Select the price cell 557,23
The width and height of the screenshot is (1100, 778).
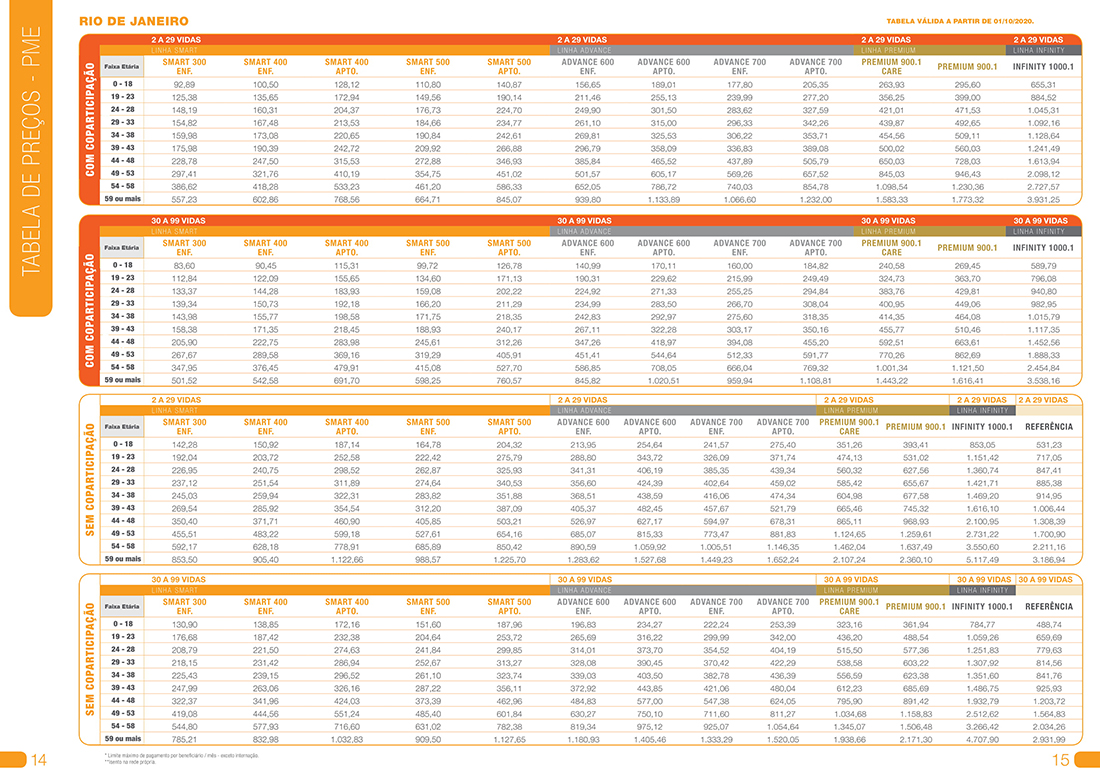coord(184,200)
